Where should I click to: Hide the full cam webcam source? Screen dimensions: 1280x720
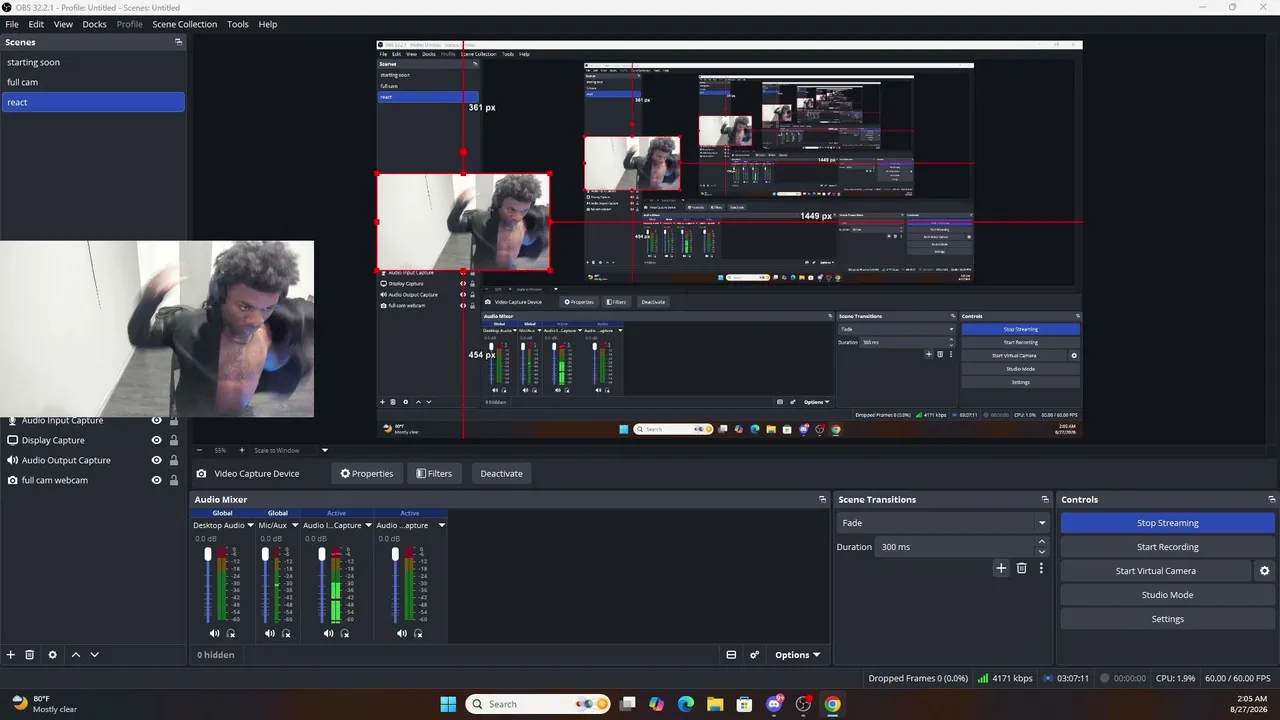[156, 480]
